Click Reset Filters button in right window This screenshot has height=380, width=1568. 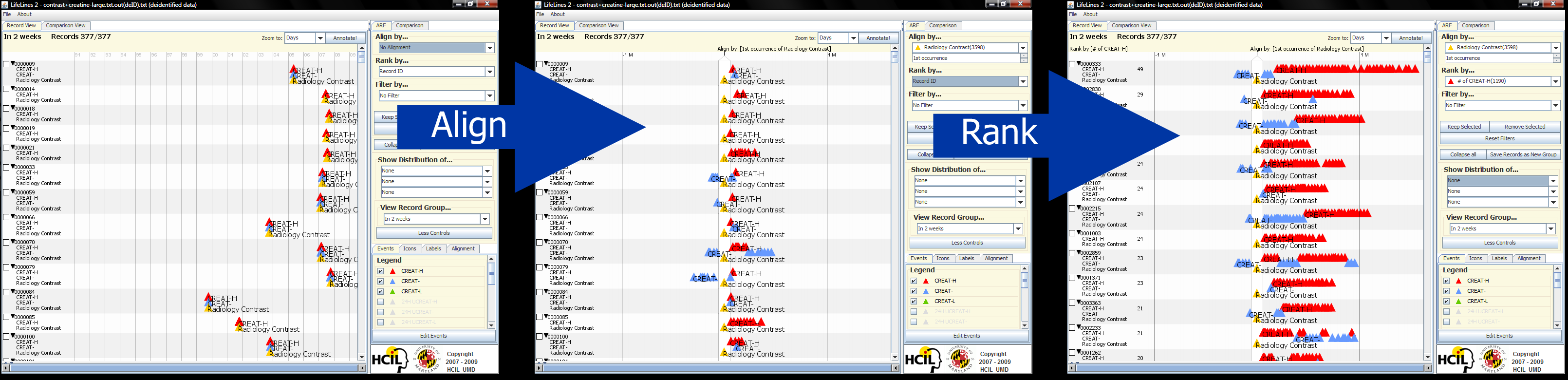(x=1500, y=138)
